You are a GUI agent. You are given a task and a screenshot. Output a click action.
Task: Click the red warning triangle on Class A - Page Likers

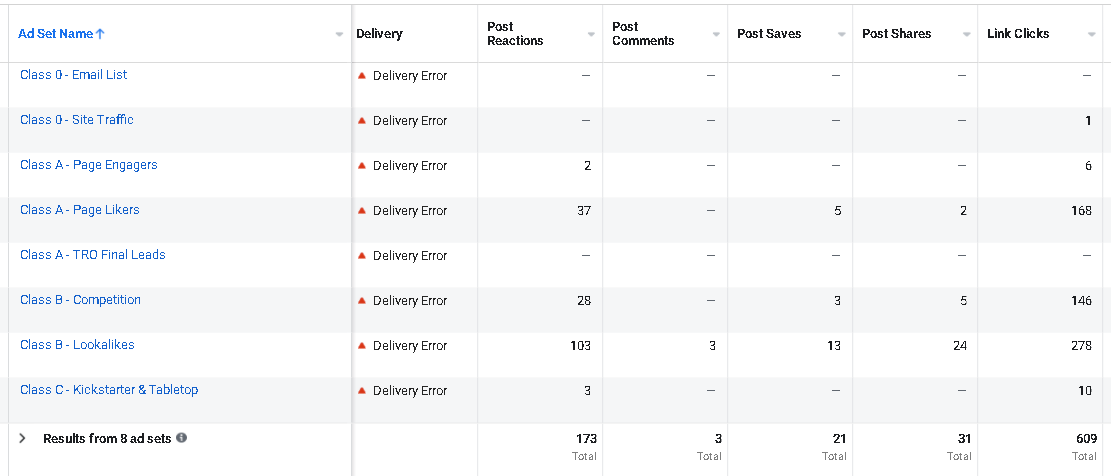coord(362,211)
